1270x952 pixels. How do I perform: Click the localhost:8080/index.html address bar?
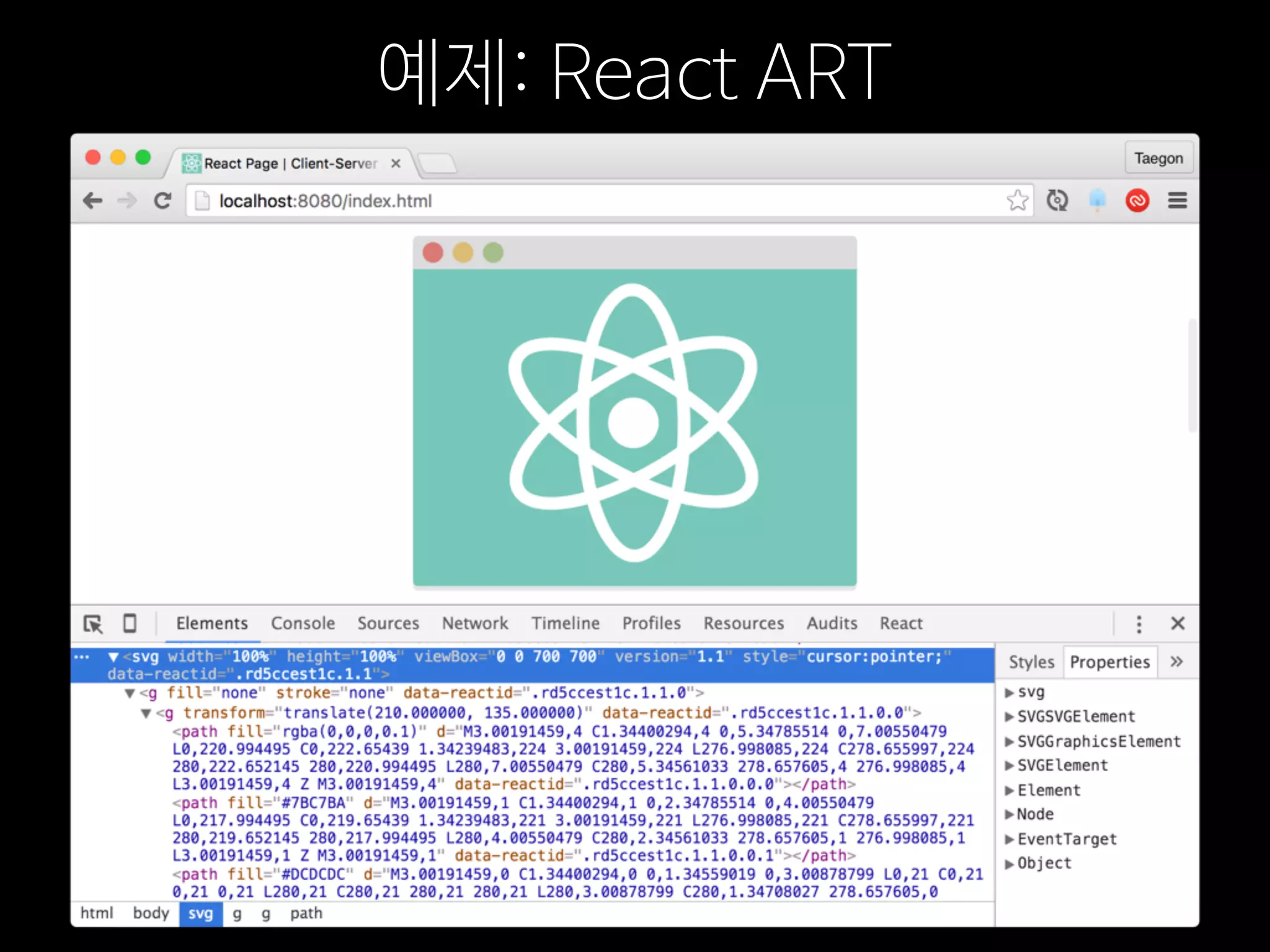(x=611, y=201)
